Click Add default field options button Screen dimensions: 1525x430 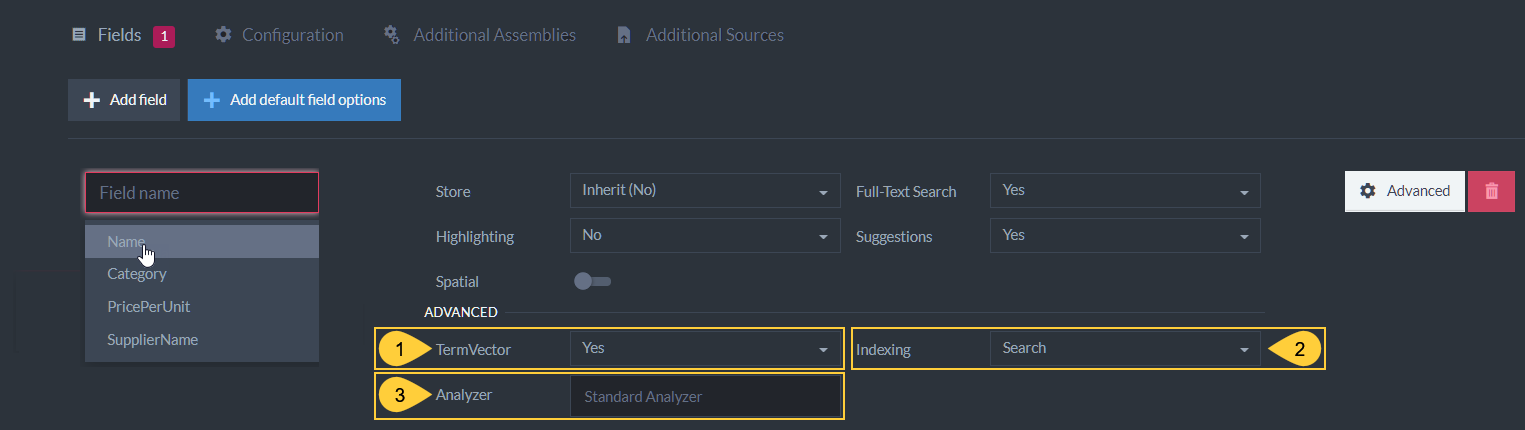294,100
